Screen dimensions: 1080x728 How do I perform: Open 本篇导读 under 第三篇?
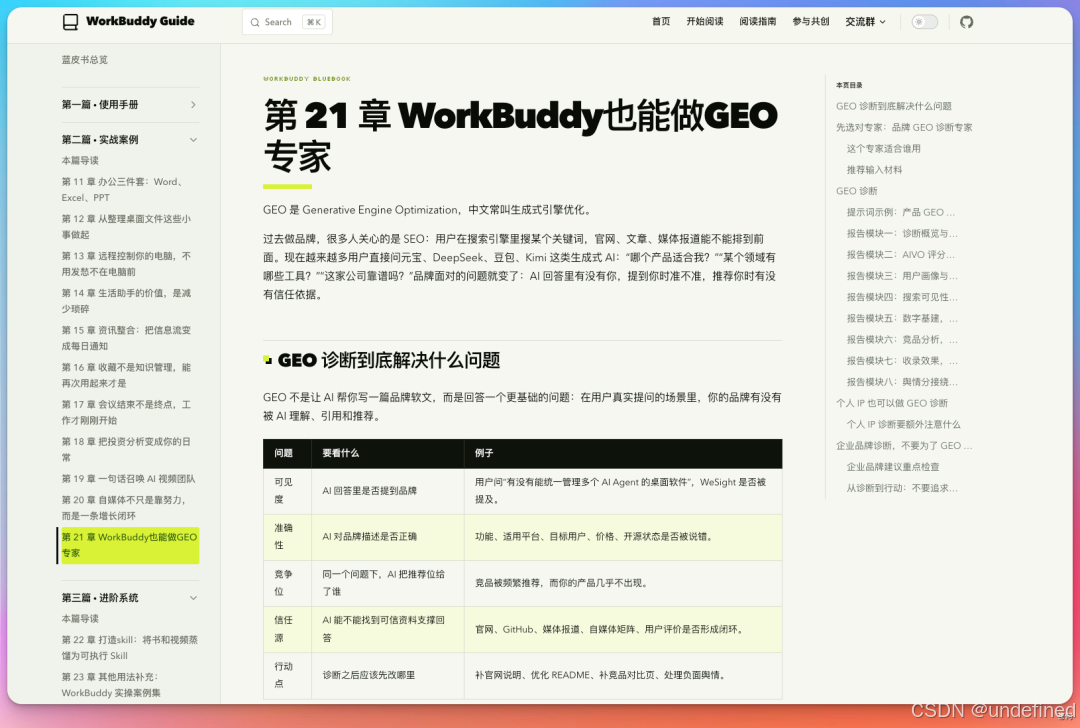click(x=80, y=618)
